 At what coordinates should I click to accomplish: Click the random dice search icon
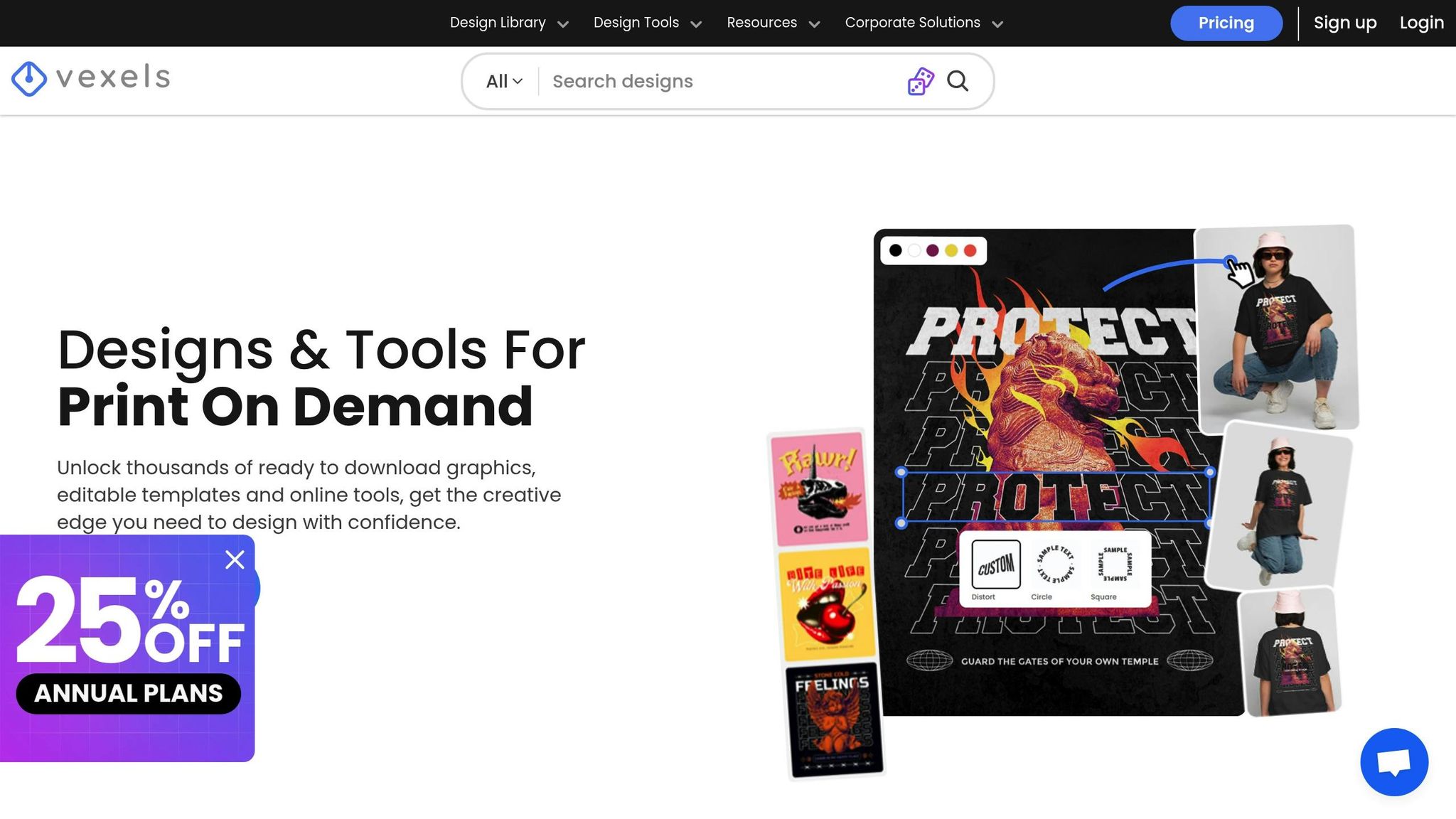click(x=921, y=81)
